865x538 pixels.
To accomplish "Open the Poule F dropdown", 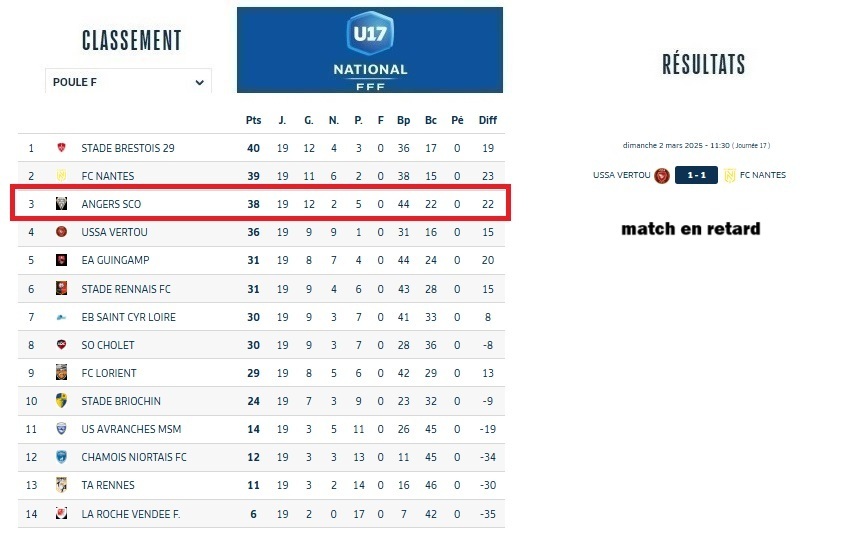I will (128, 82).
